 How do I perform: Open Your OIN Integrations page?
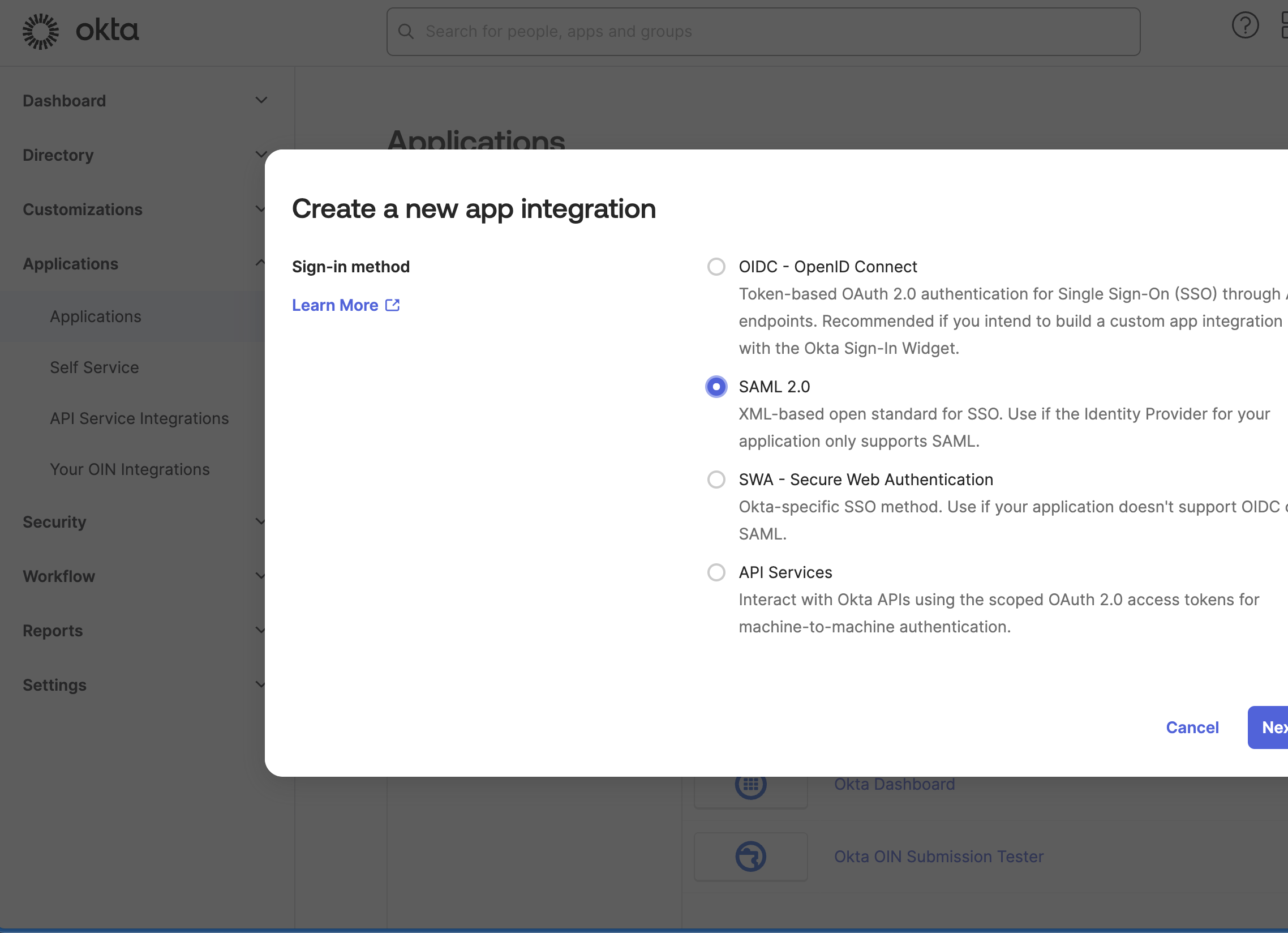[130, 469]
